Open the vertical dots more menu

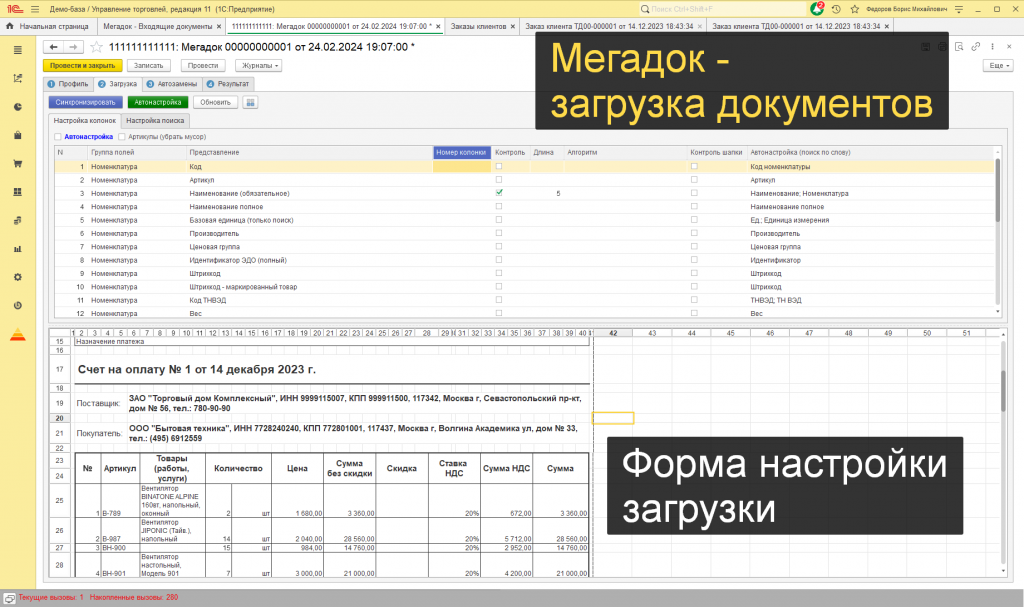(993, 47)
